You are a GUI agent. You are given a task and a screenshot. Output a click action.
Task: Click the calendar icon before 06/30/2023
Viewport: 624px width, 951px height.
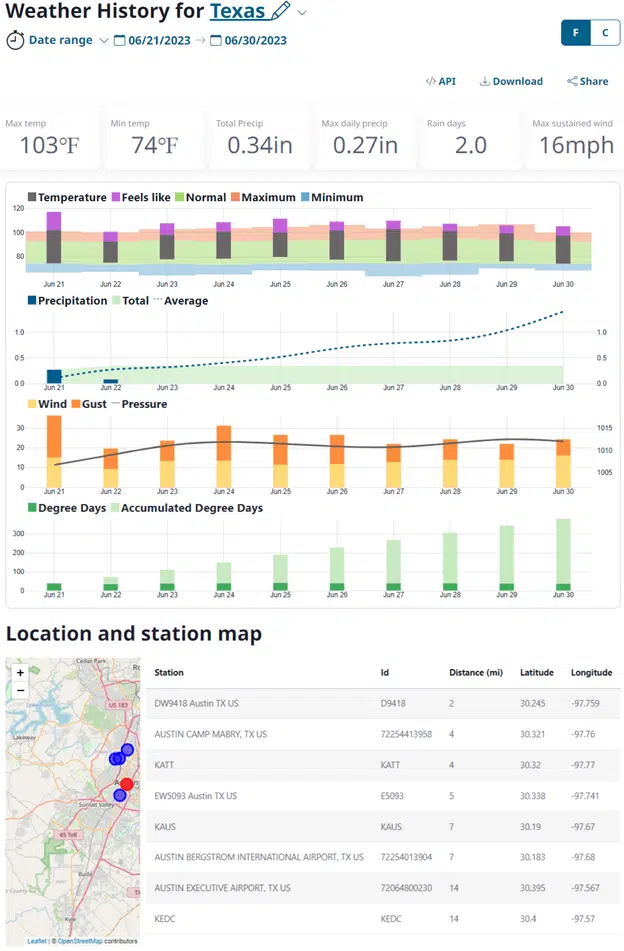click(x=216, y=41)
